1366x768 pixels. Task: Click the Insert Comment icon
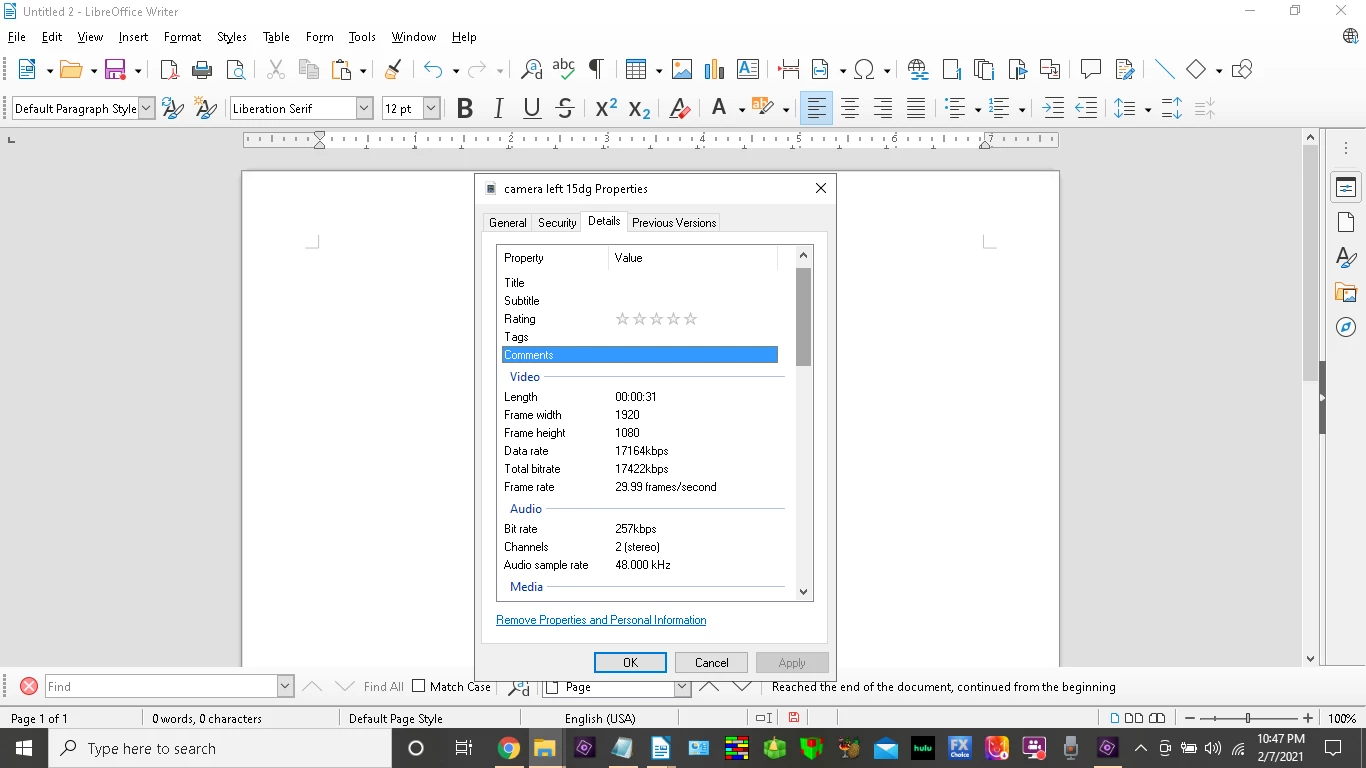pos(1091,69)
